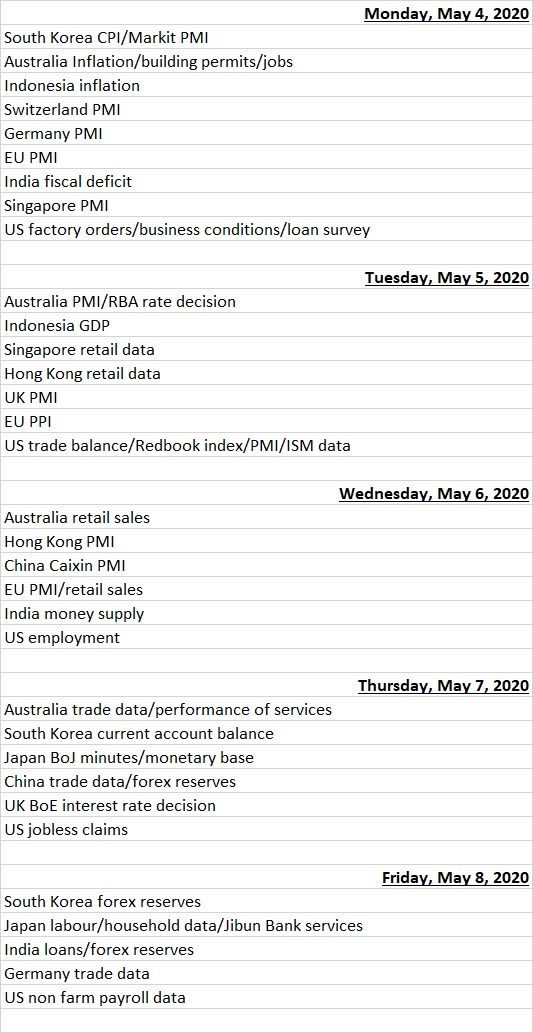
Task: Click UK BoE interest rate decision row
Action: pos(266,805)
